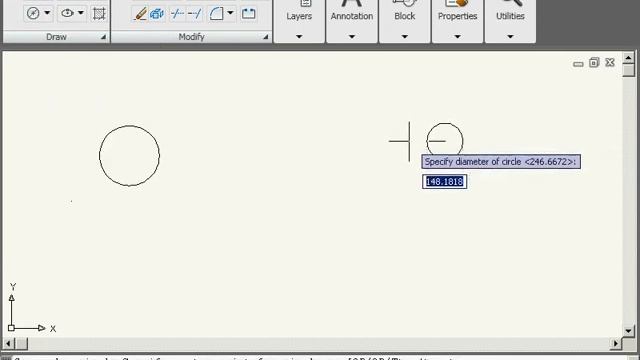Select the Extend tool icon
Viewport: 640px width, 360px height.
click(195, 14)
